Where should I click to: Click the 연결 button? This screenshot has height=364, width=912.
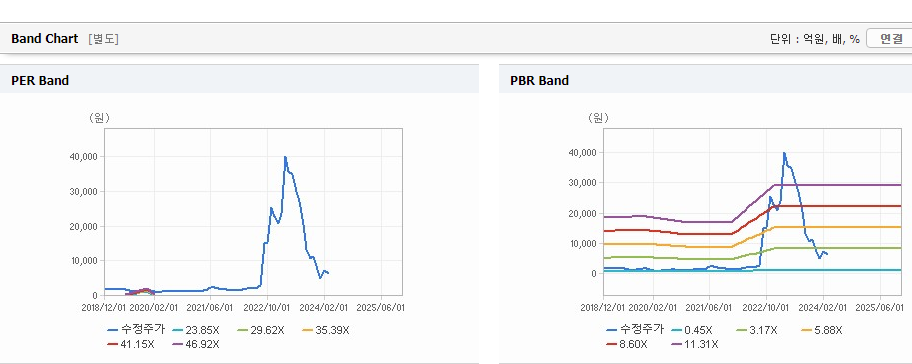pyautogui.click(x=889, y=39)
